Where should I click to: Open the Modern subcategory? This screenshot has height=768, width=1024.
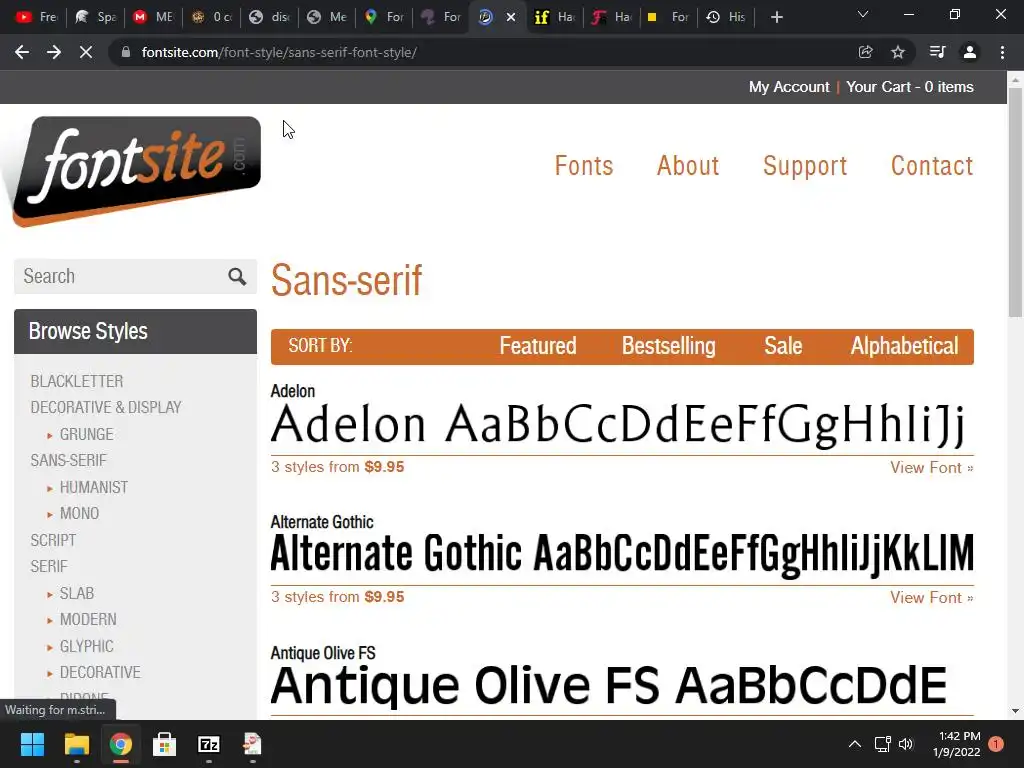pyautogui.click(x=88, y=619)
